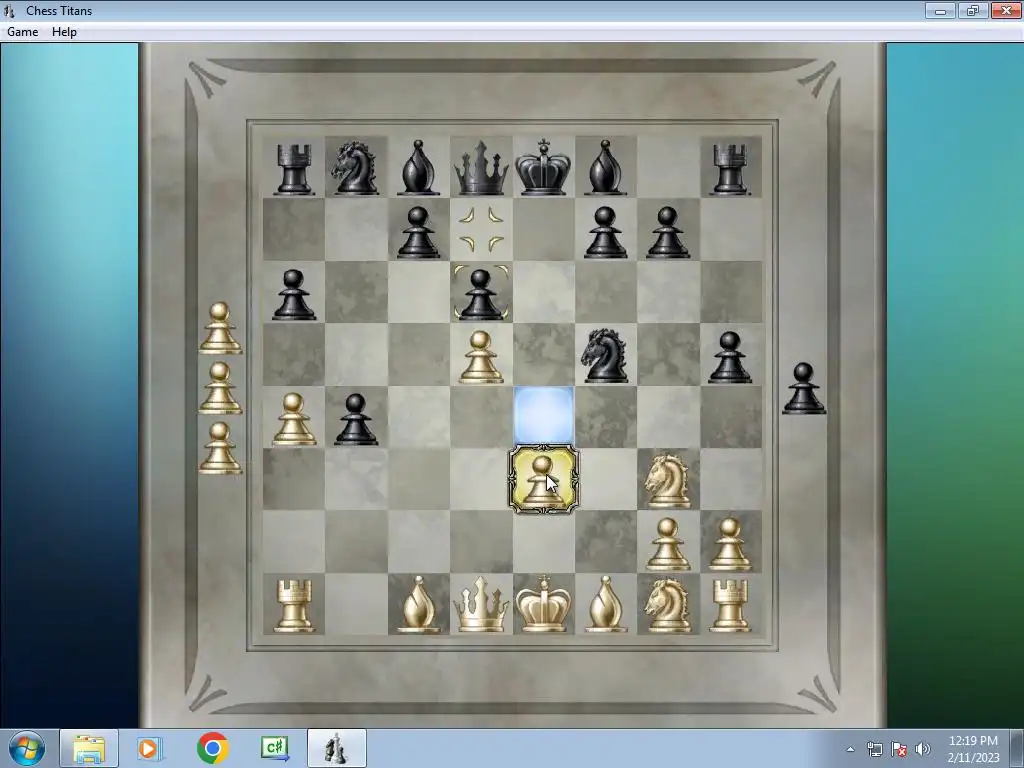Open Google Chrome from the taskbar

pyautogui.click(x=212, y=748)
